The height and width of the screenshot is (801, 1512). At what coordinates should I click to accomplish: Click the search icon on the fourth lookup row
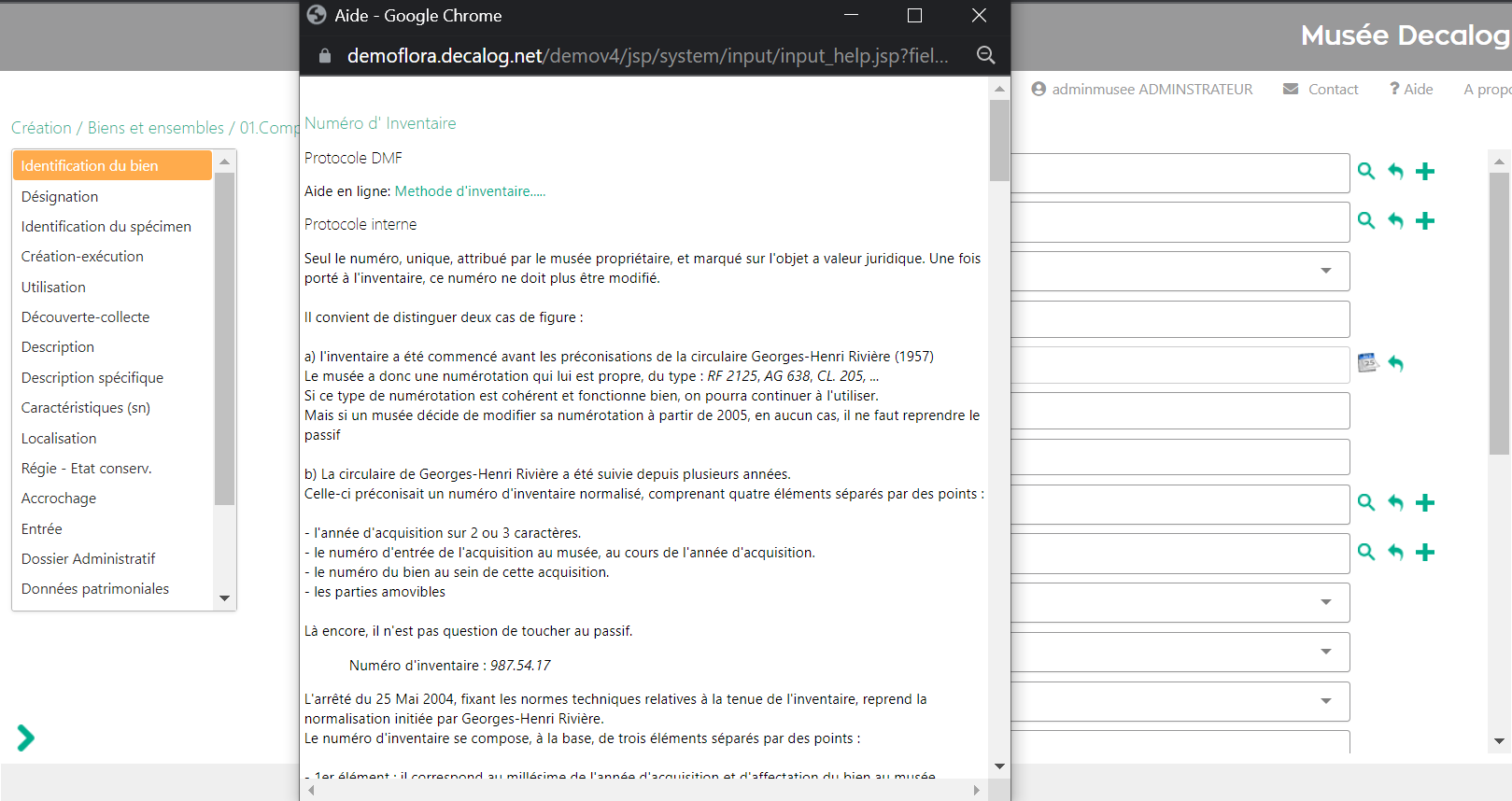coord(1366,553)
